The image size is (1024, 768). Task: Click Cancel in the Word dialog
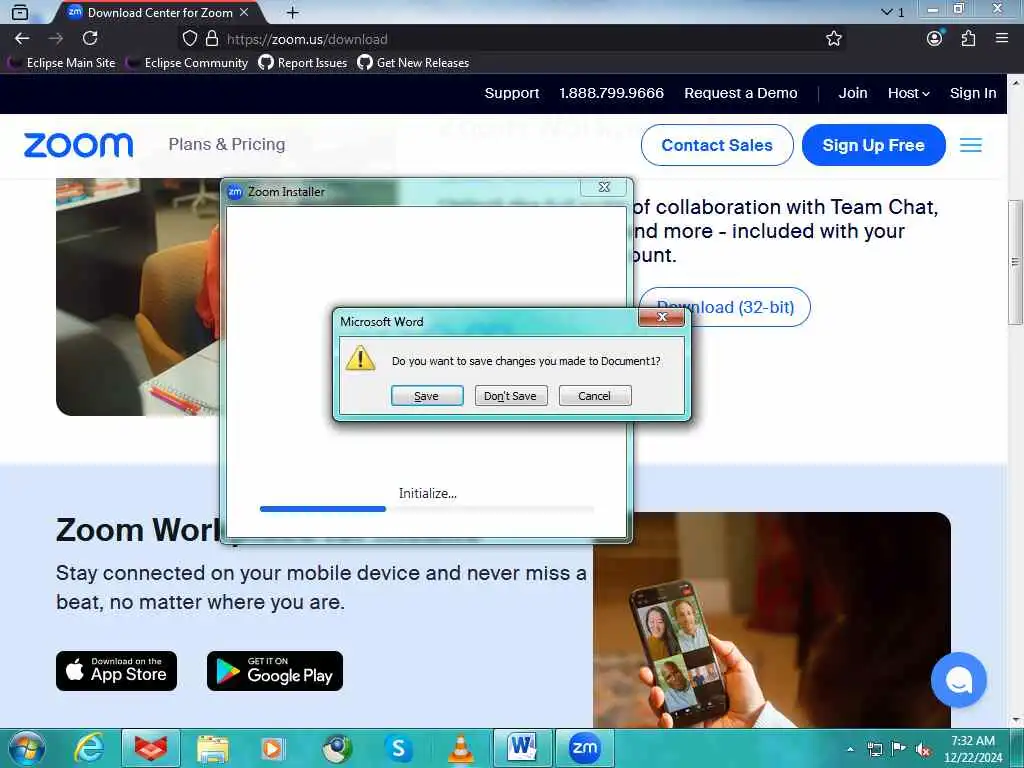(595, 396)
